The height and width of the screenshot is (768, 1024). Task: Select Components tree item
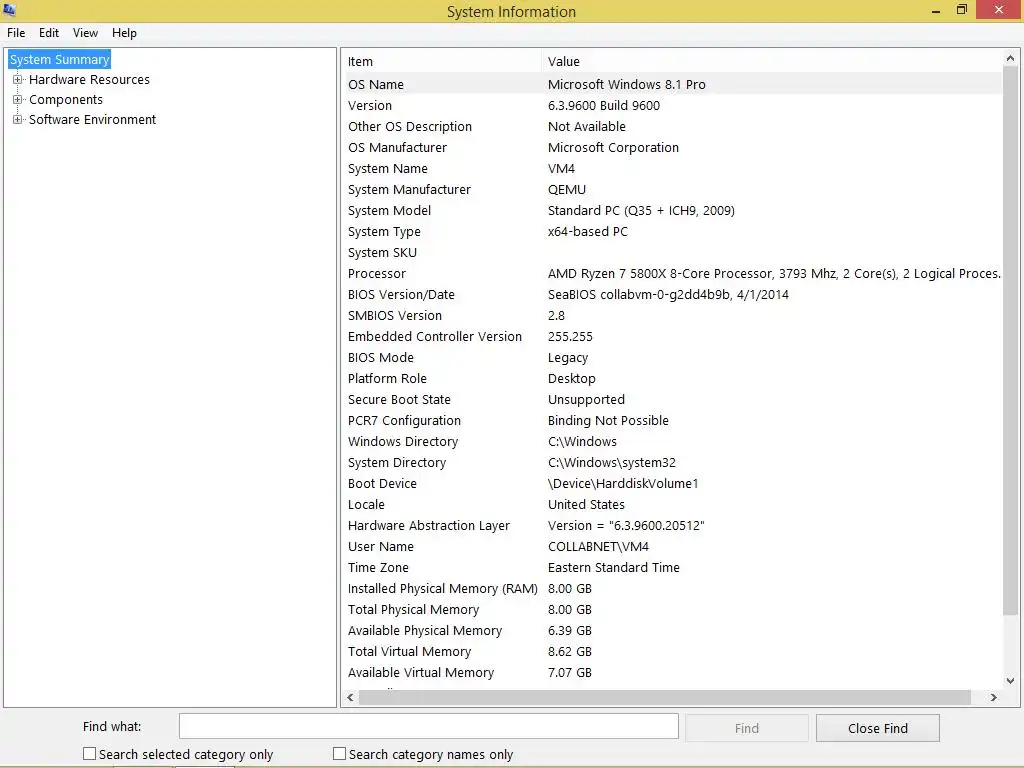(x=66, y=100)
